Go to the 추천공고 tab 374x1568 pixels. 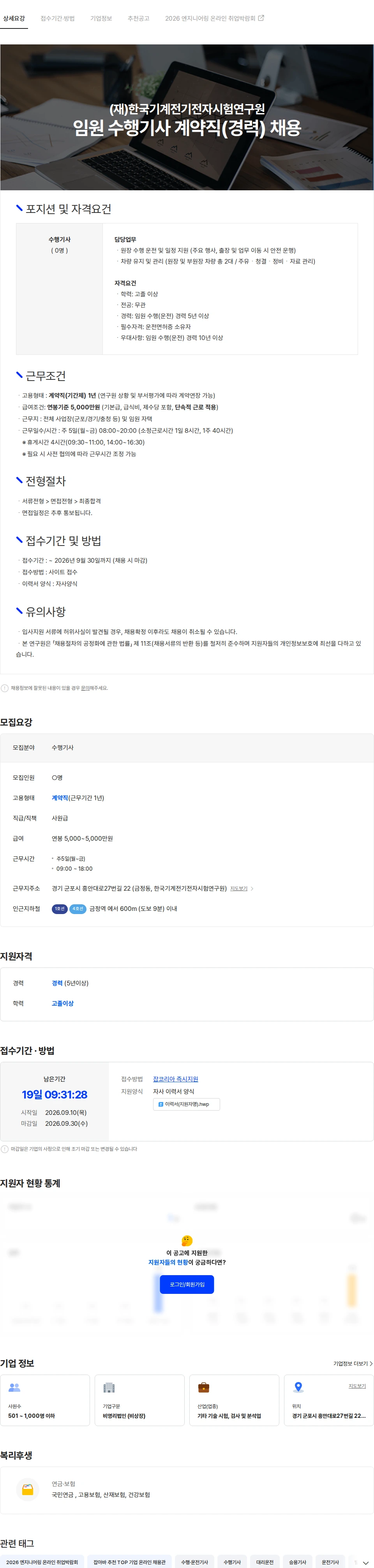[139, 18]
